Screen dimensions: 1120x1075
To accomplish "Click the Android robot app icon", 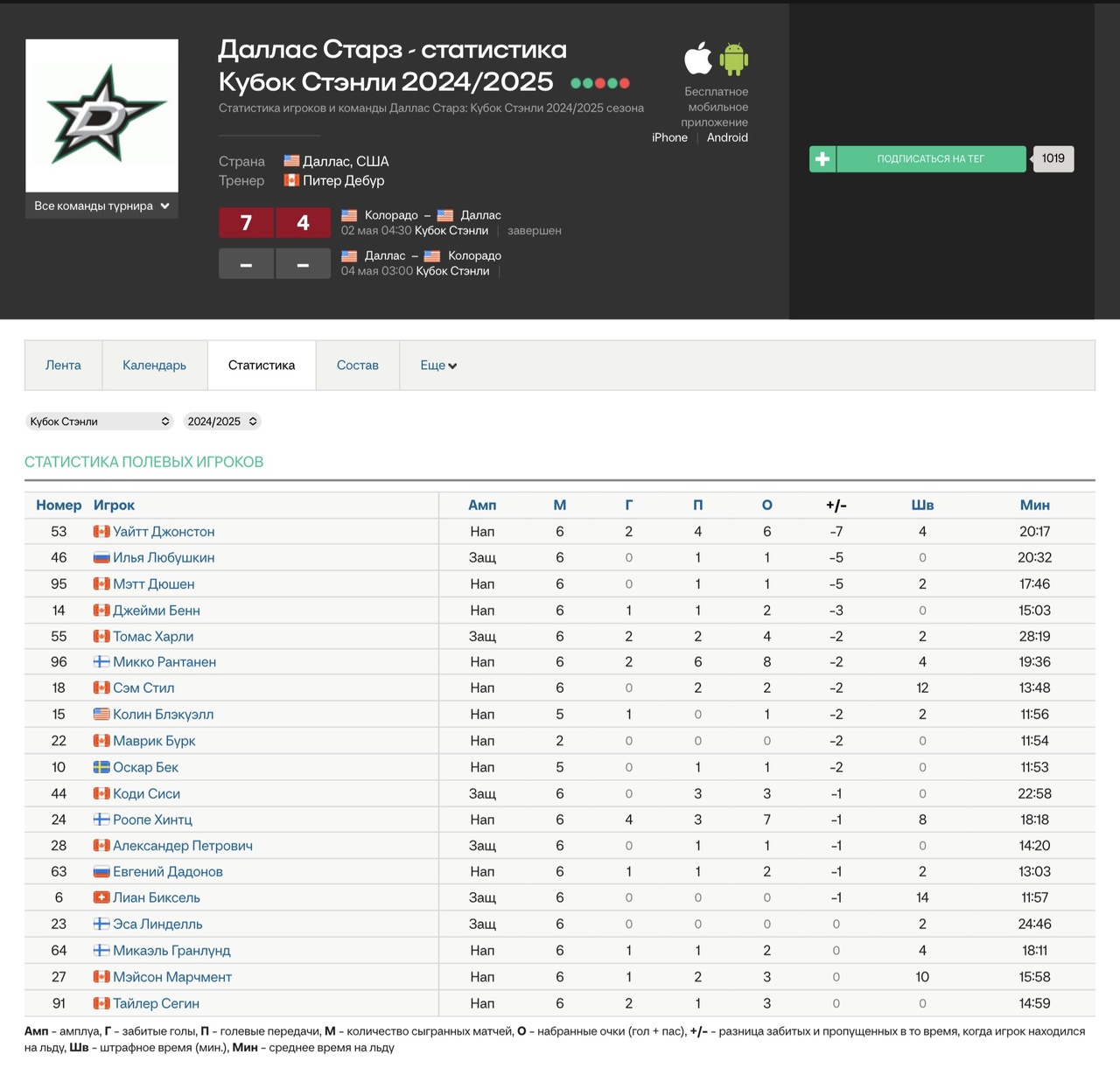I will click(x=733, y=59).
